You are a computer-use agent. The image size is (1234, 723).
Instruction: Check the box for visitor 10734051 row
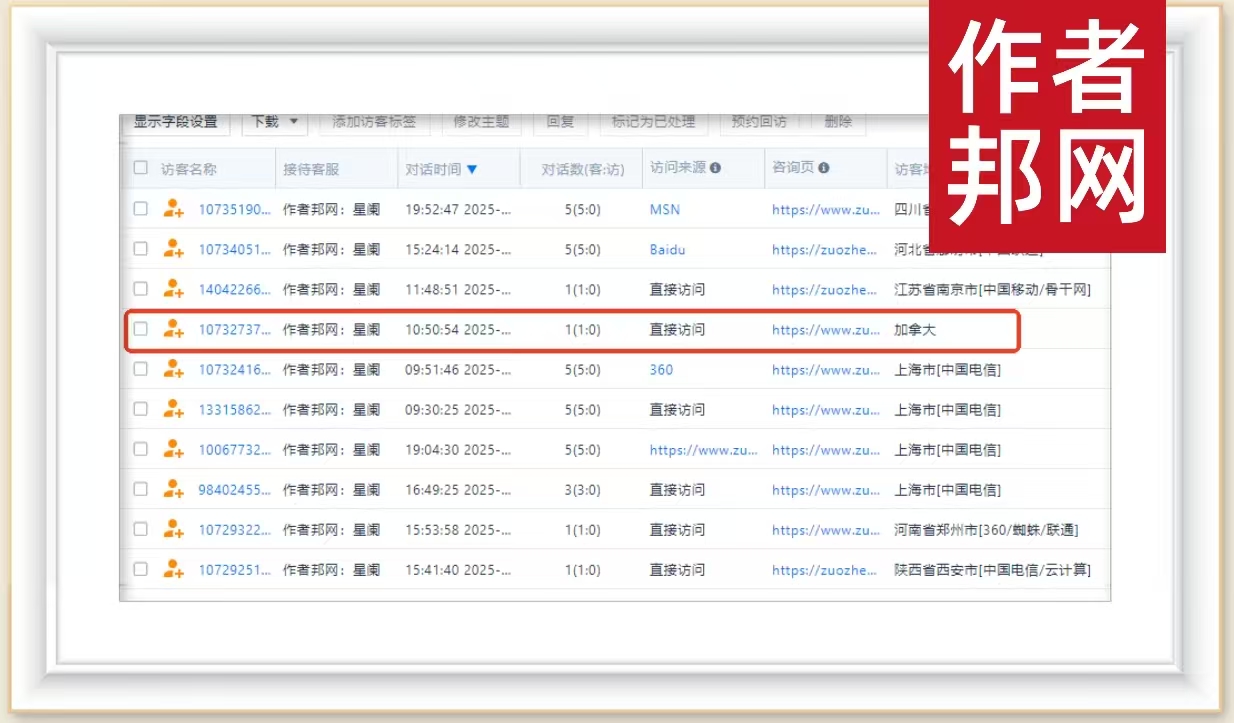tap(141, 249)
